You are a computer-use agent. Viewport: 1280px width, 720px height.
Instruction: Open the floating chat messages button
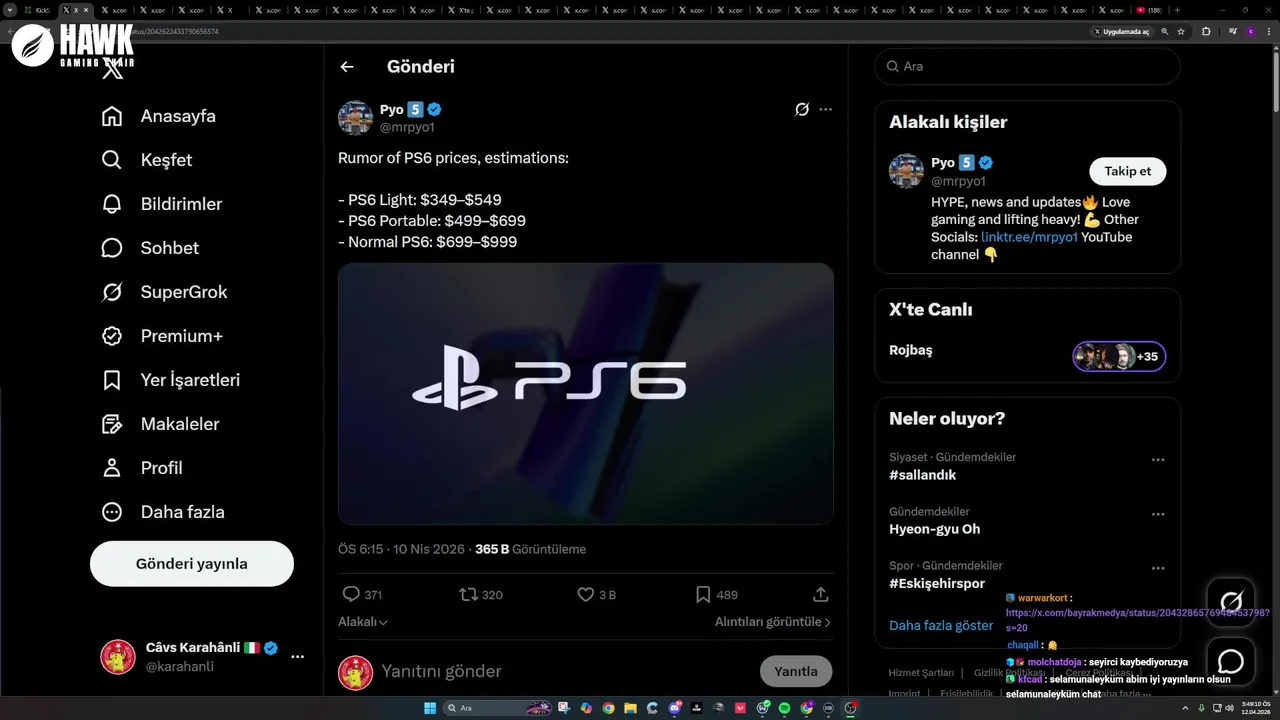click(x=1231, y=662)
